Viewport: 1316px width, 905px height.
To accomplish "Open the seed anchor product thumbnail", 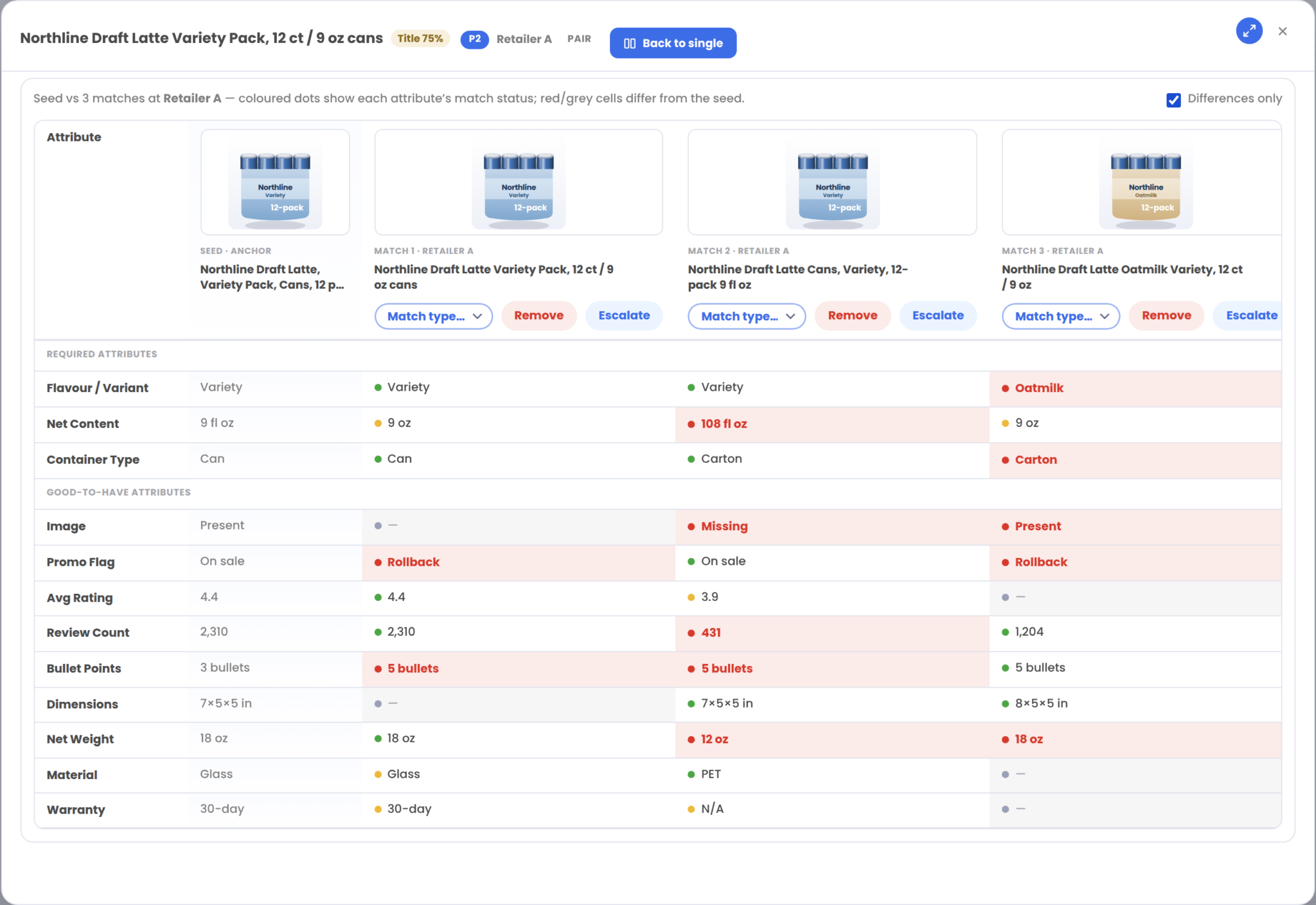I will point(275,182).
